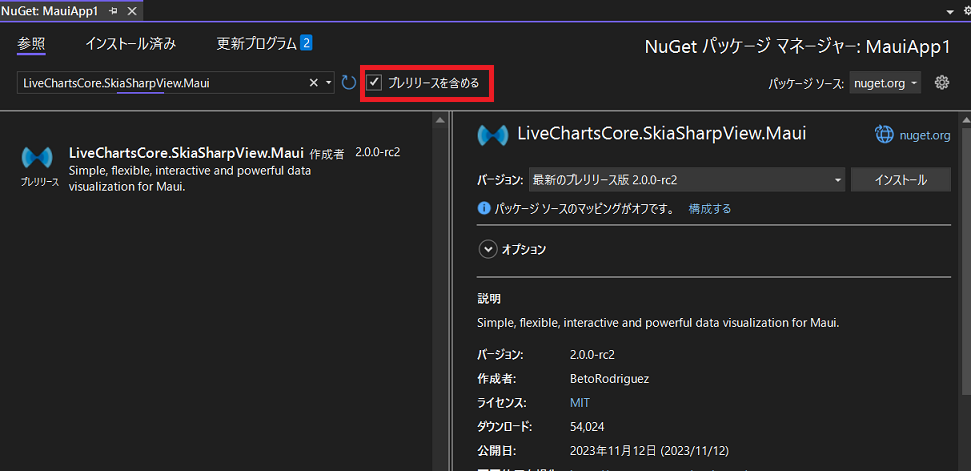Open the document tab list dropdown arrow
Screen dimensions: 971x471
(950, 11)
